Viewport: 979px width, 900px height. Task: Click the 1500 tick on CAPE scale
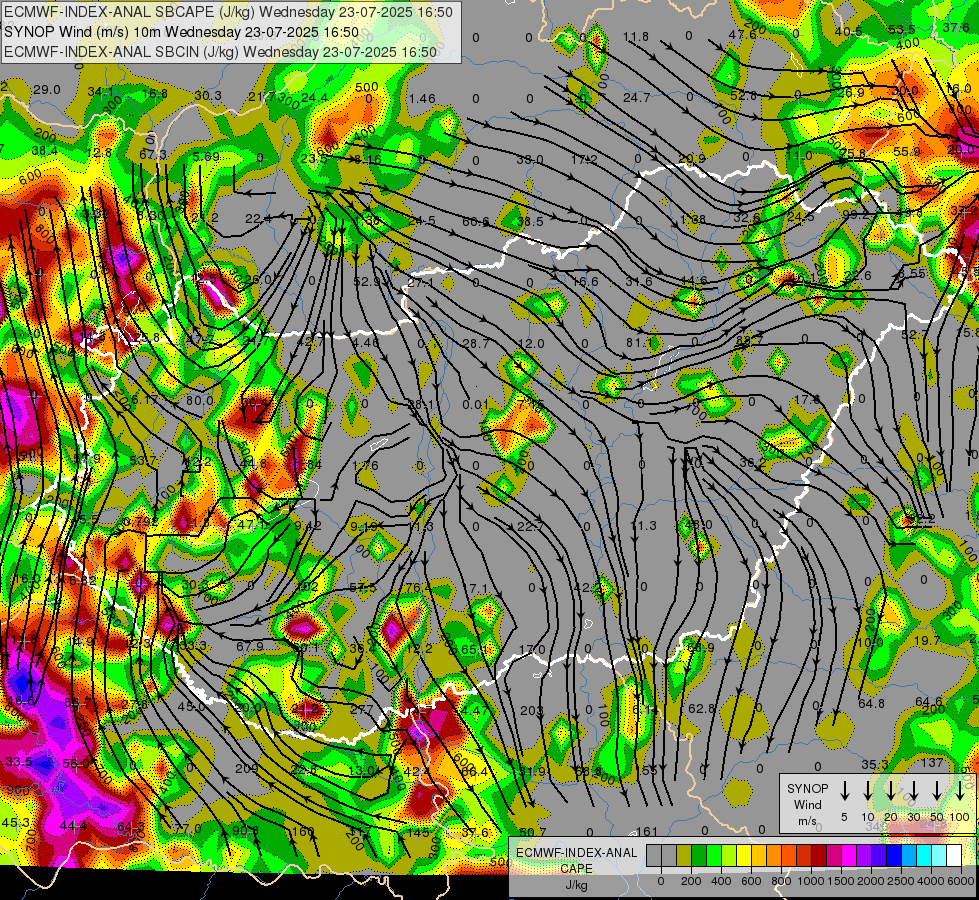841,881
